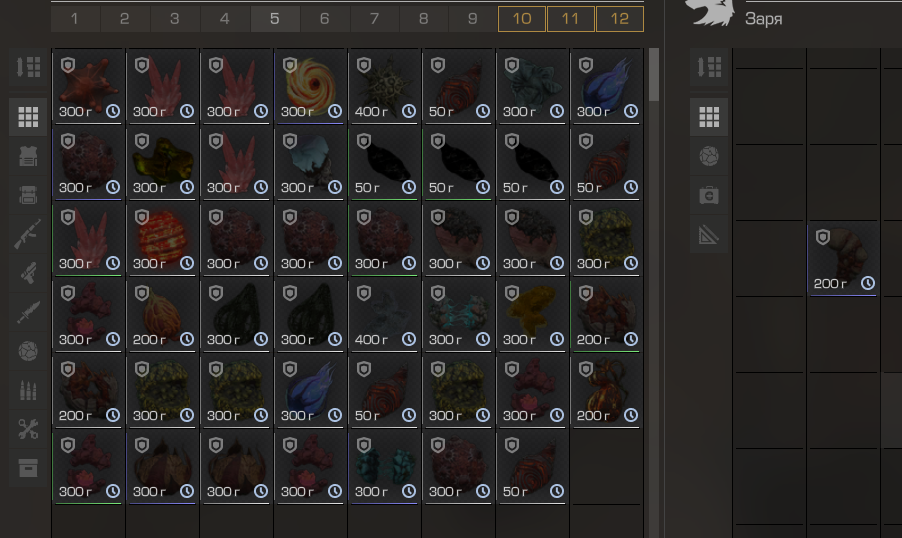The image size is (902, 538).
Task: Click the sort icon in Заря panel
Action: (x=709, y=67)
